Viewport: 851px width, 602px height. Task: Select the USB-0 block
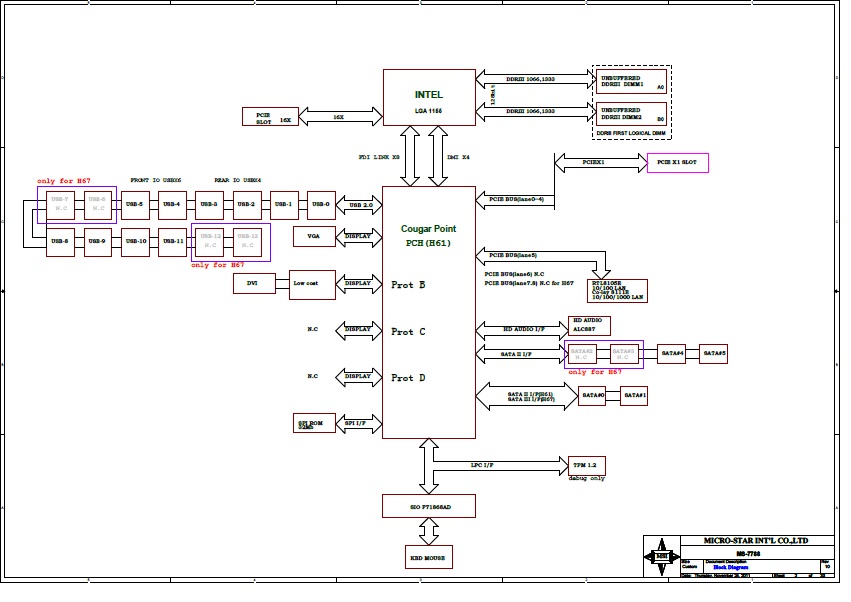pyautogui.click(x=321, y=204)
